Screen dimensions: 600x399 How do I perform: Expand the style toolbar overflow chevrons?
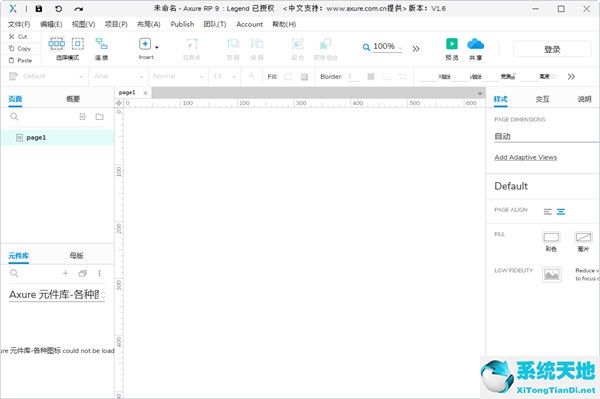(571, 77)
